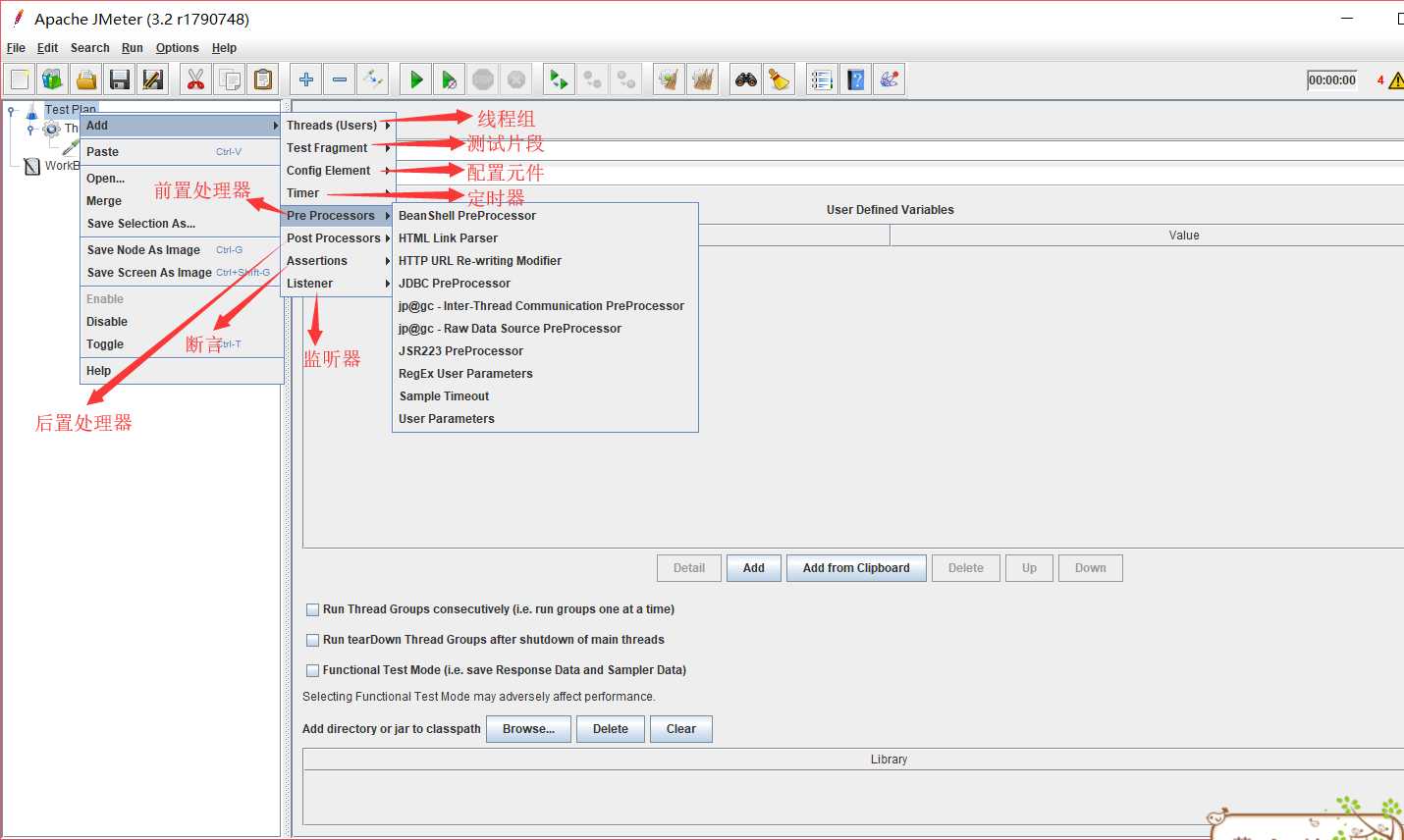Click the New test plan toolbar icon
This screenshot has width=1404, height=840.
coord(20,79)
